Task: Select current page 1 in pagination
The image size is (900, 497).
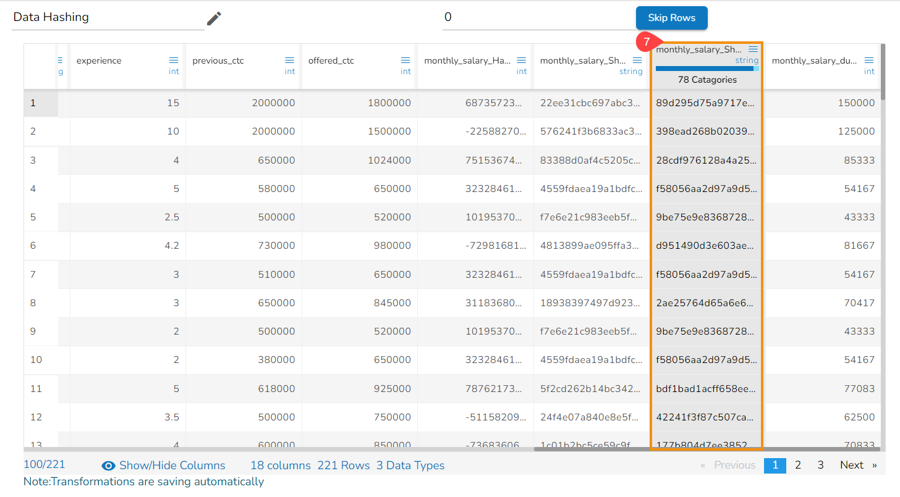Action: pos(774,465)
